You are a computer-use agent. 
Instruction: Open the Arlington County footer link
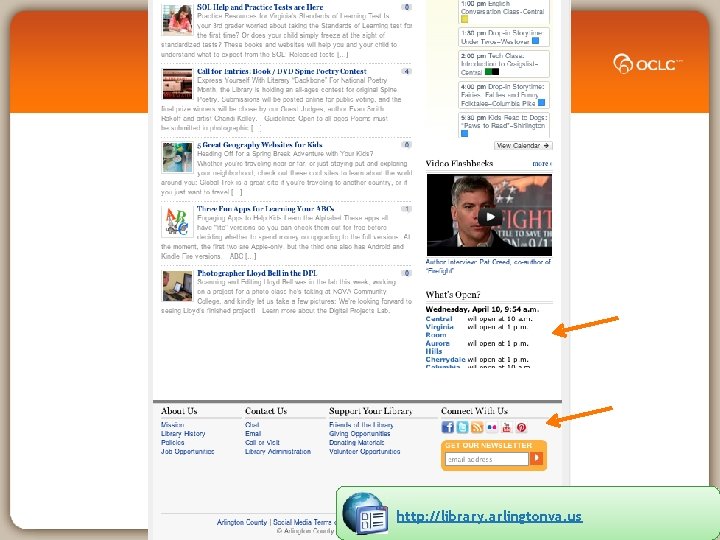pyautogui.click(x=242, y=523)
